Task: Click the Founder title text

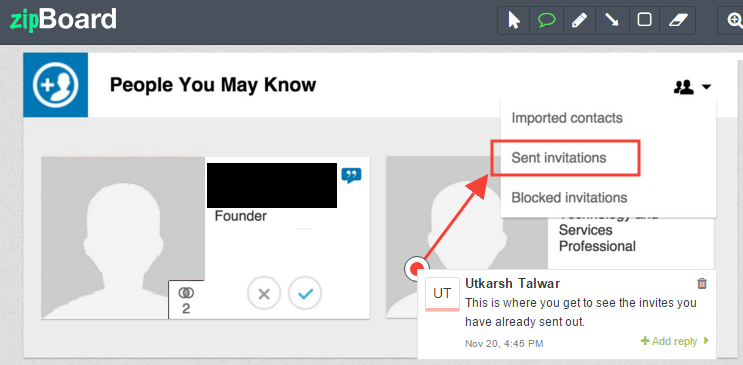Action: (x=241, y=216)
